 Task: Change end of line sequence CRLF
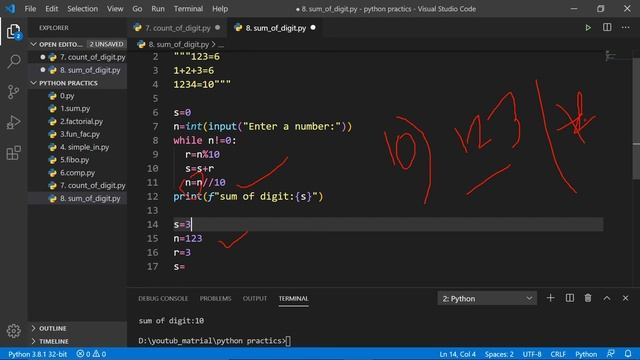point(558,354)
